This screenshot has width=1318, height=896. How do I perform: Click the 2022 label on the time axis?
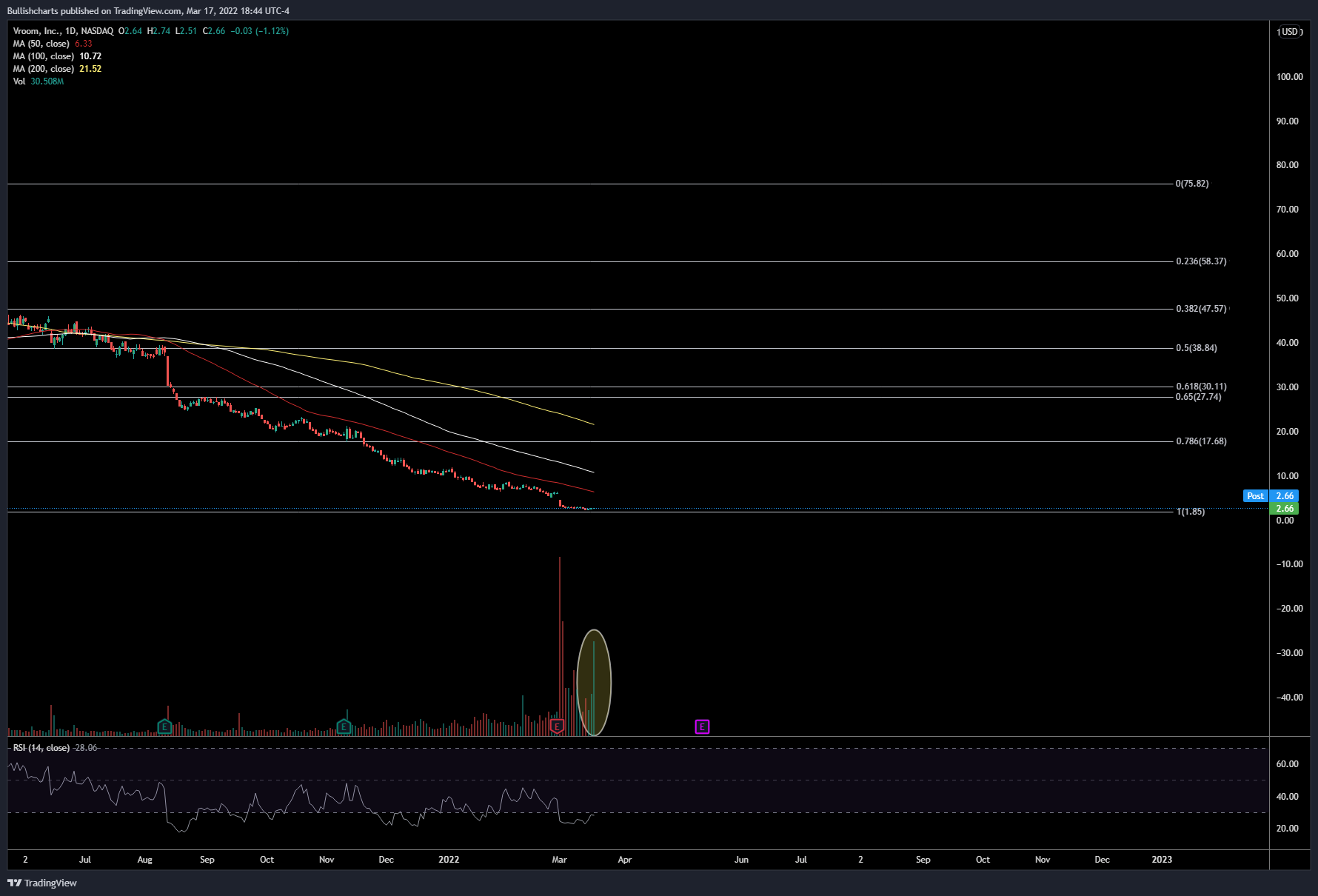449,860
